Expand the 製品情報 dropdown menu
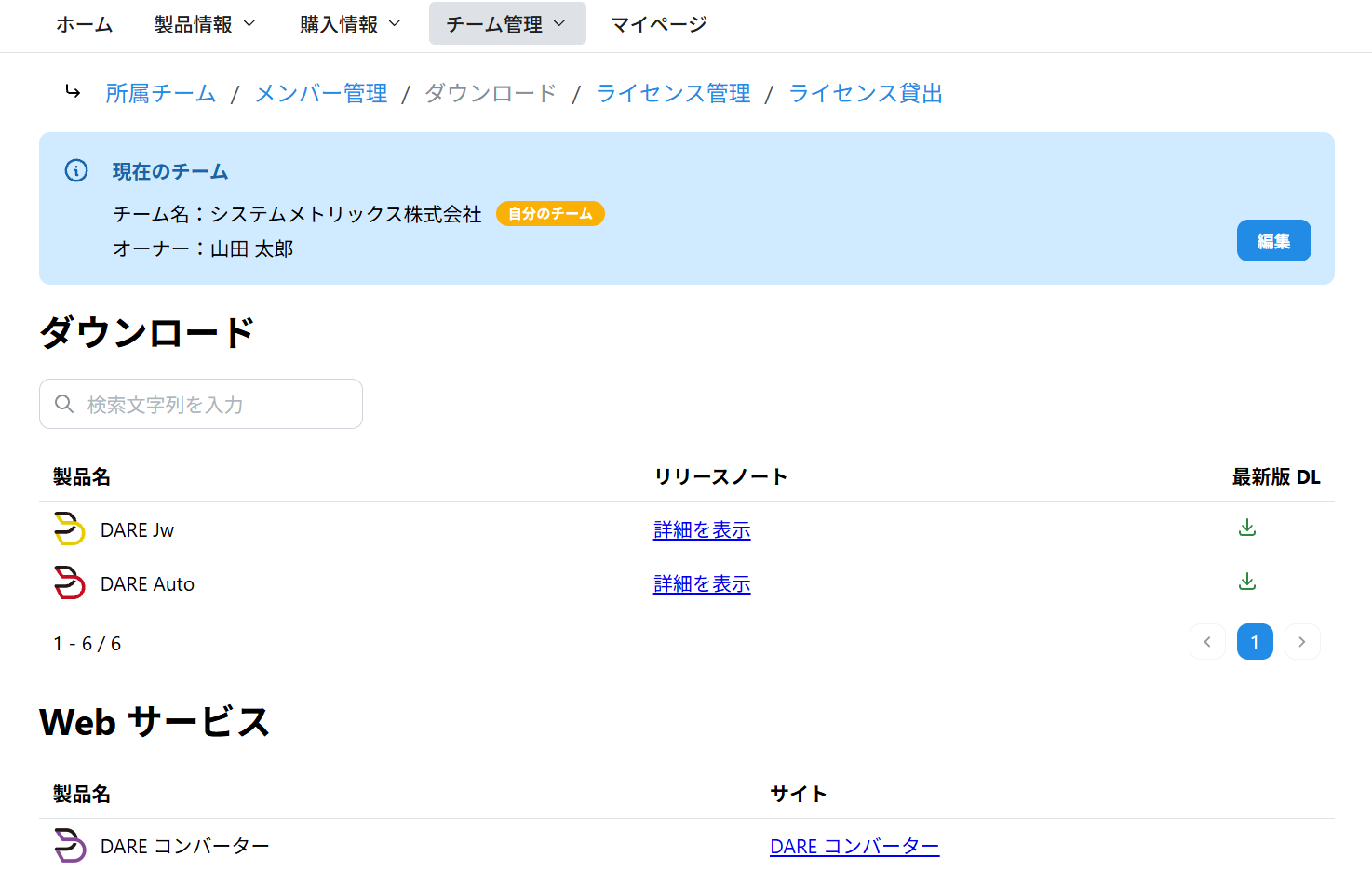 pyautogui.click(x=205, y=23)
